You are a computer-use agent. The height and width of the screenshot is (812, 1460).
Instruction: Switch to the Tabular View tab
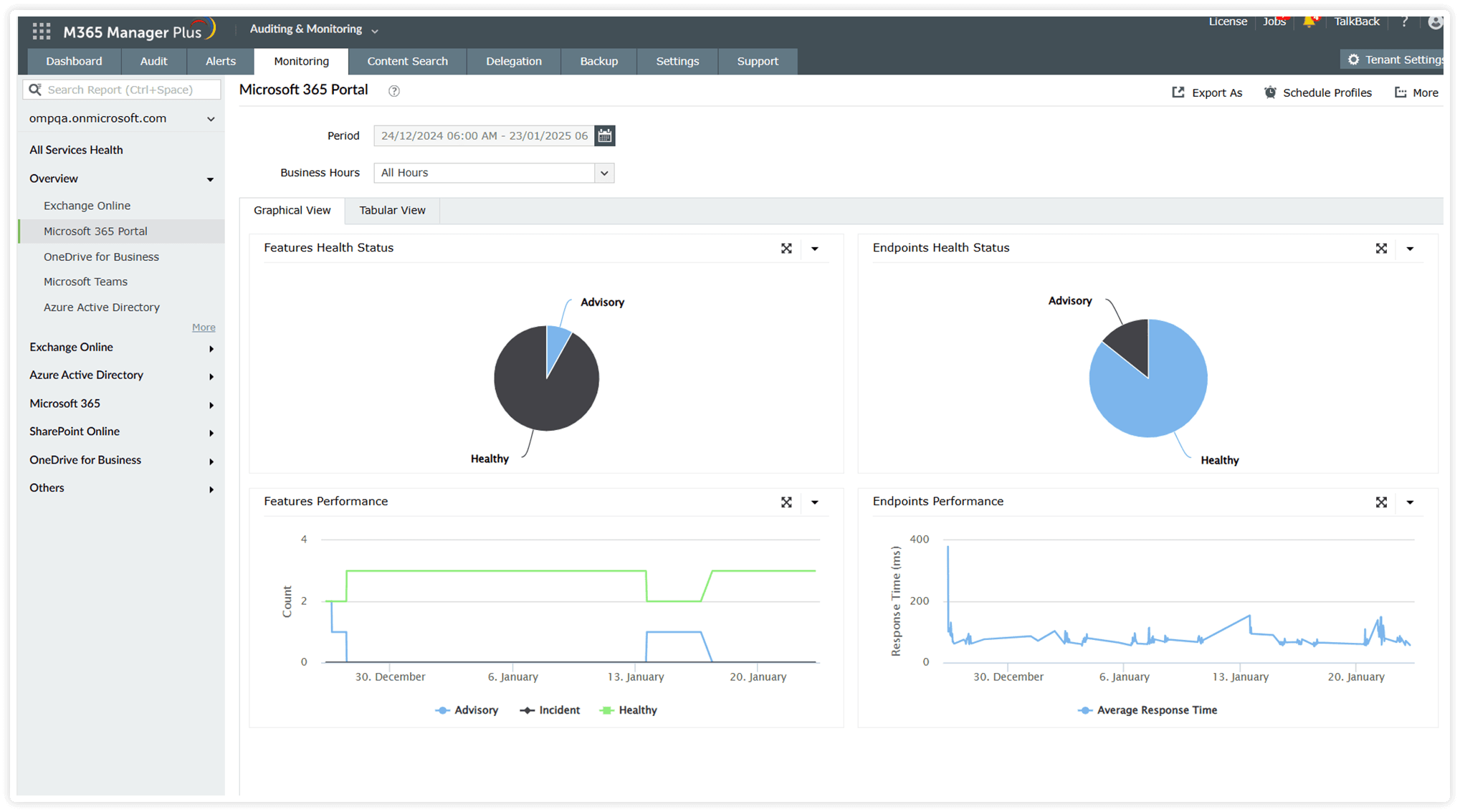[392, 210]
